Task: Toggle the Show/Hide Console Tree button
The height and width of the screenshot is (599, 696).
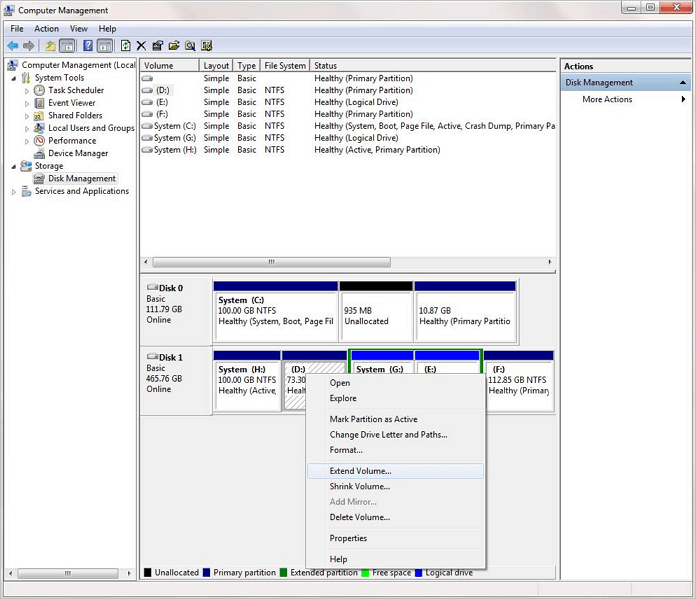Action: (x=67, y=46)
